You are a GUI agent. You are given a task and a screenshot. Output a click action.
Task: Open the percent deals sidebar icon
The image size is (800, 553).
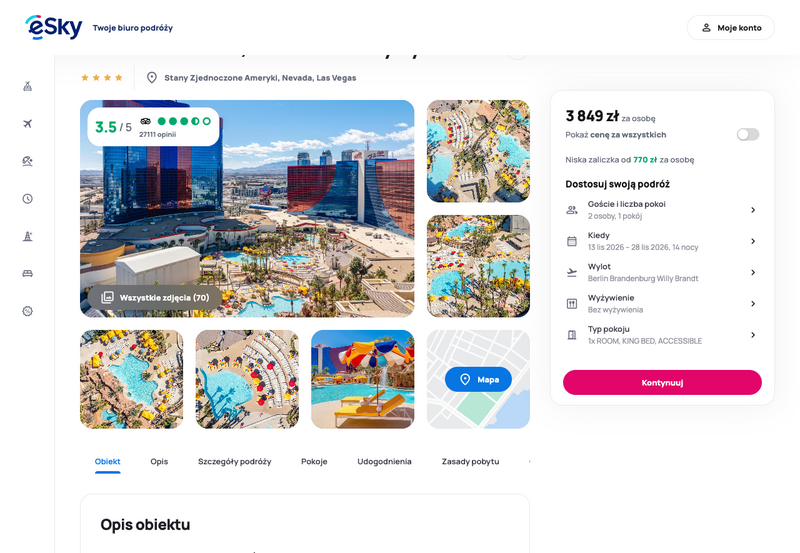(x=28, y=311)
